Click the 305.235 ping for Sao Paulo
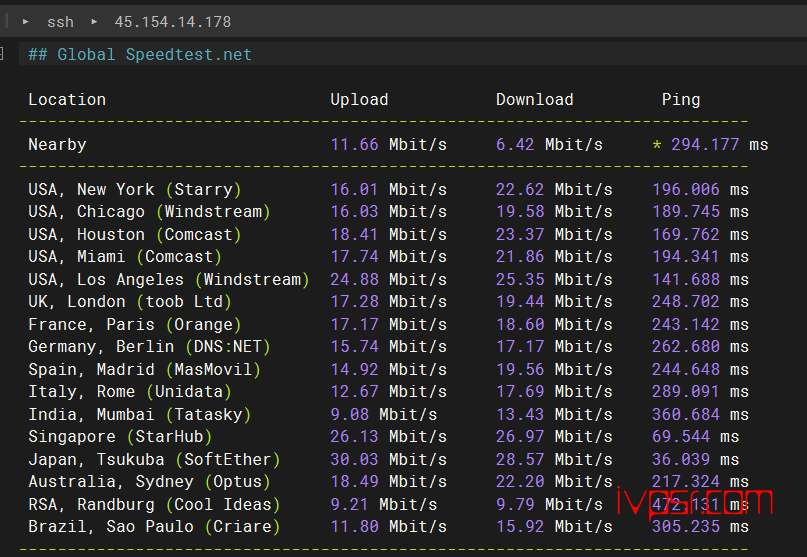This screenshot has height=557, width=807. click(686, 527)
